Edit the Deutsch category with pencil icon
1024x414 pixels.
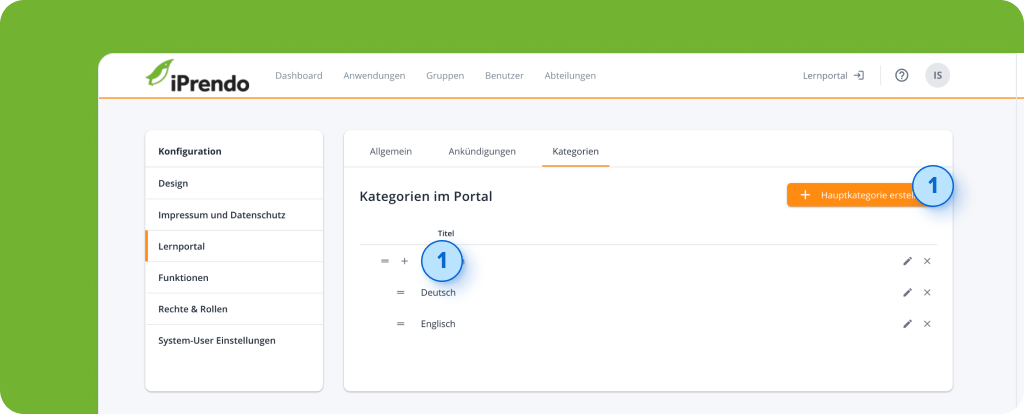907,292
